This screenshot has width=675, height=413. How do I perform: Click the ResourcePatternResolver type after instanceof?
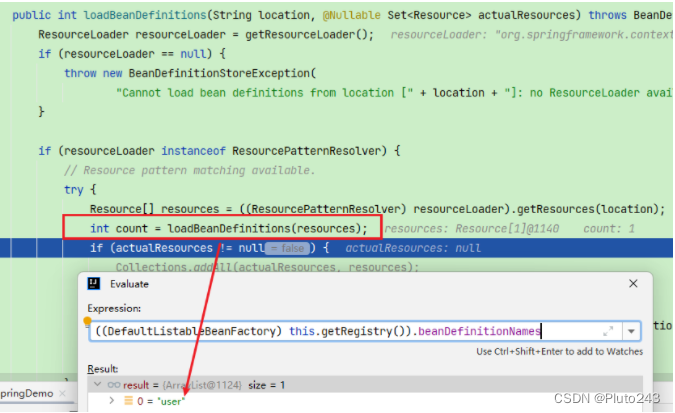pyautogui.click(x=307, y=151)
